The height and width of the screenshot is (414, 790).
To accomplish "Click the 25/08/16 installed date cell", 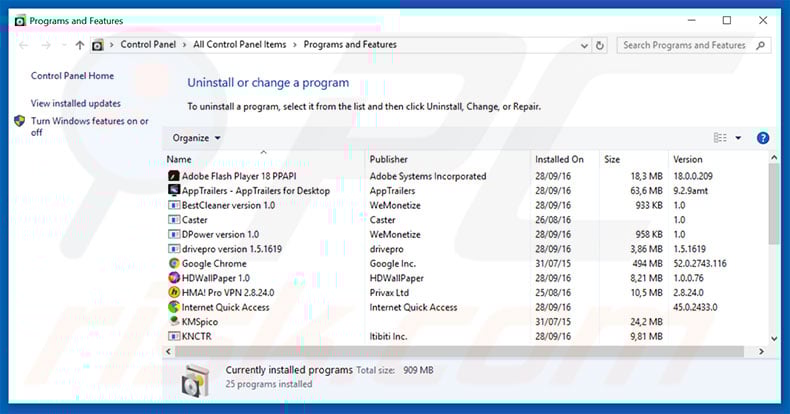I will [x=553, y=293].
